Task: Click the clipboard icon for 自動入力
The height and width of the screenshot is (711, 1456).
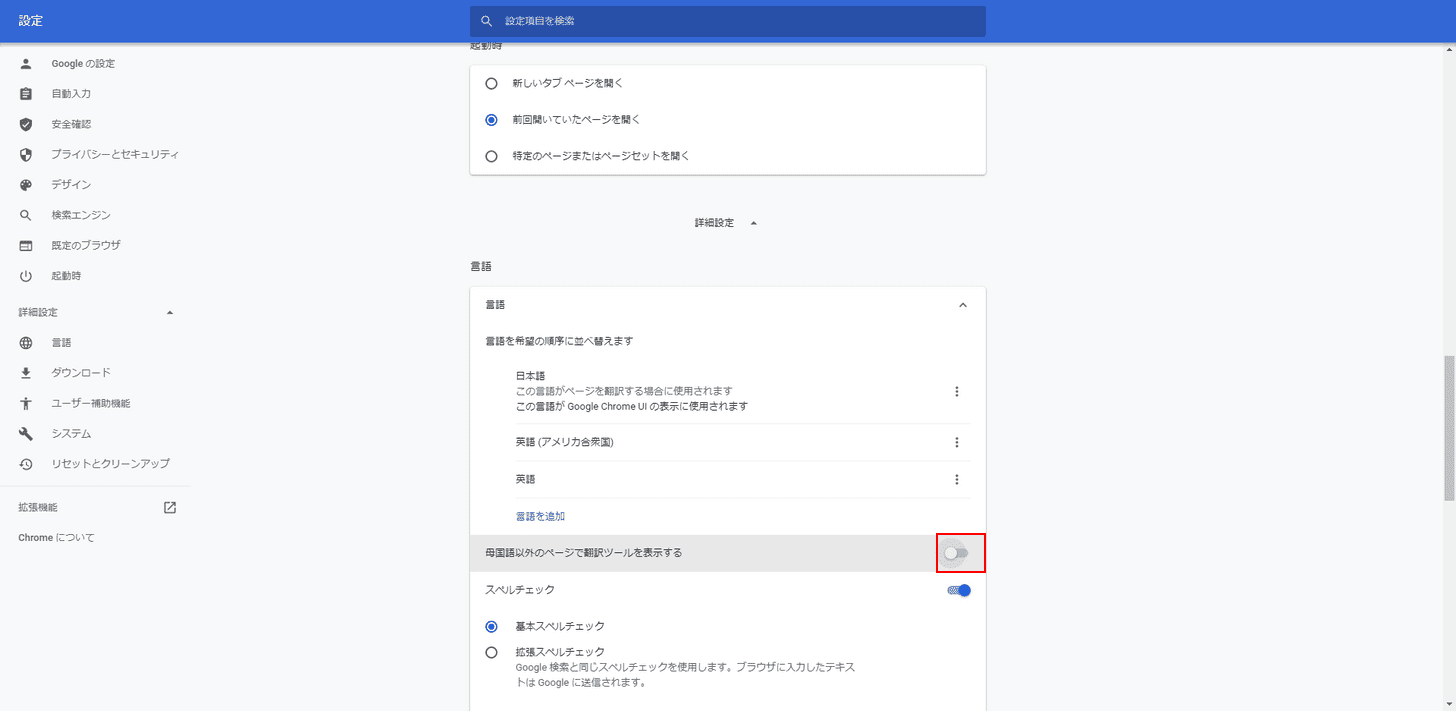Action: [x=26, y=94]
